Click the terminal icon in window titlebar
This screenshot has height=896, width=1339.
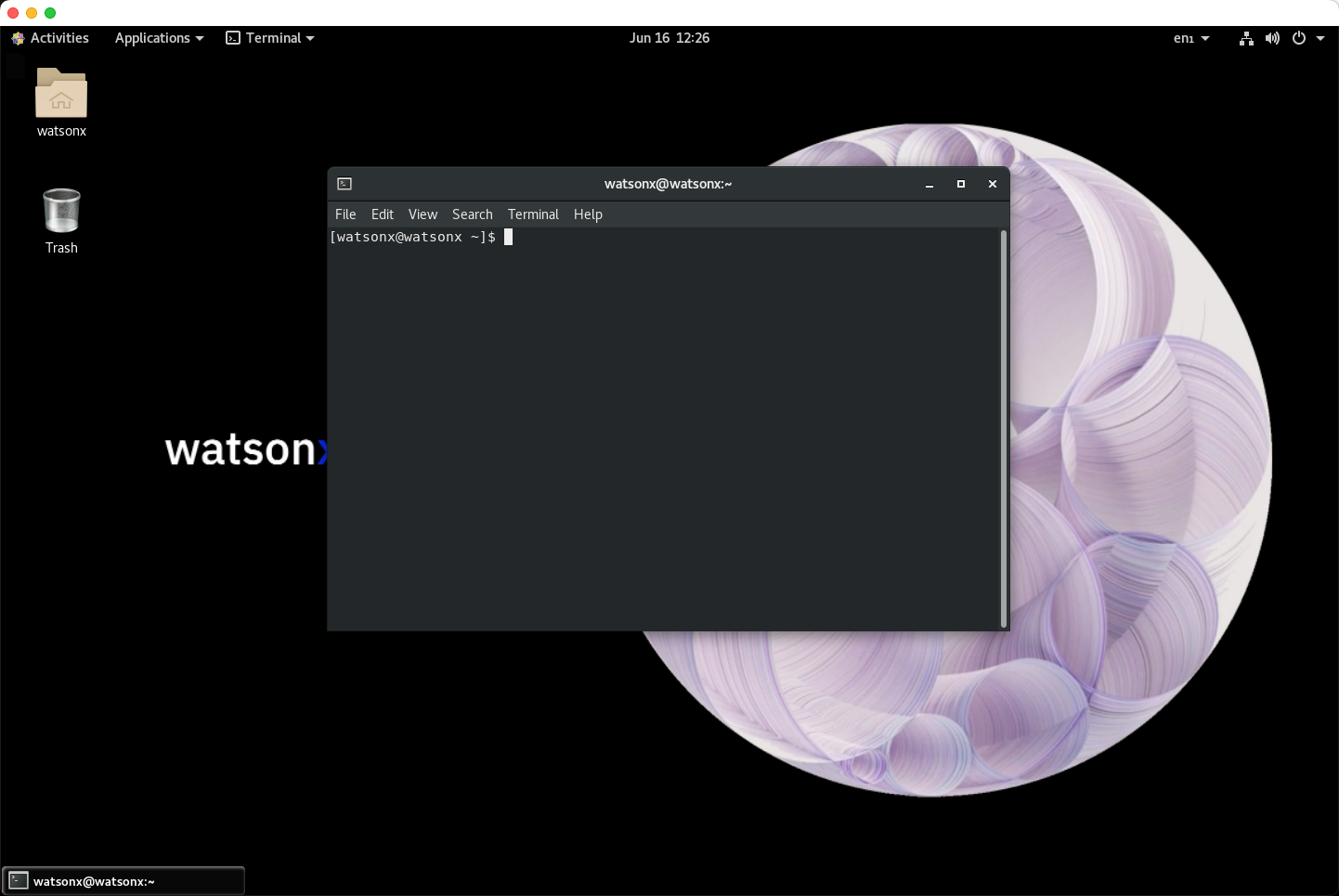click(344, 184)
